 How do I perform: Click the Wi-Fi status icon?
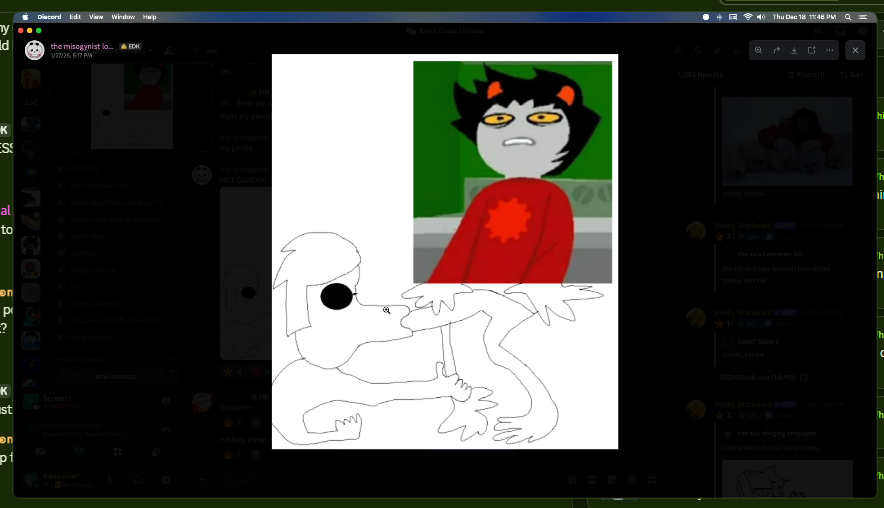748,17
